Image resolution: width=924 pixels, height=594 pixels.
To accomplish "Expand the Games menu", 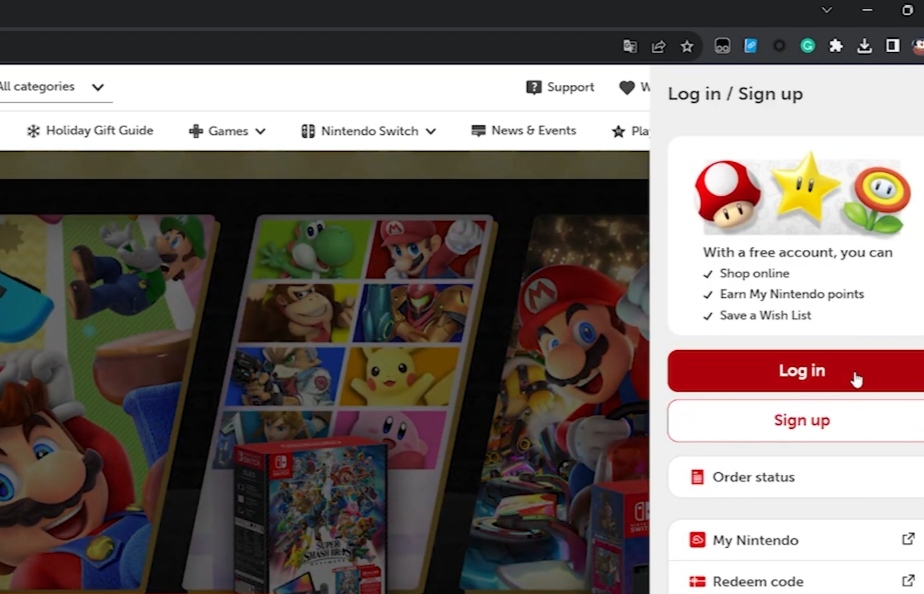I will [227, 131].
